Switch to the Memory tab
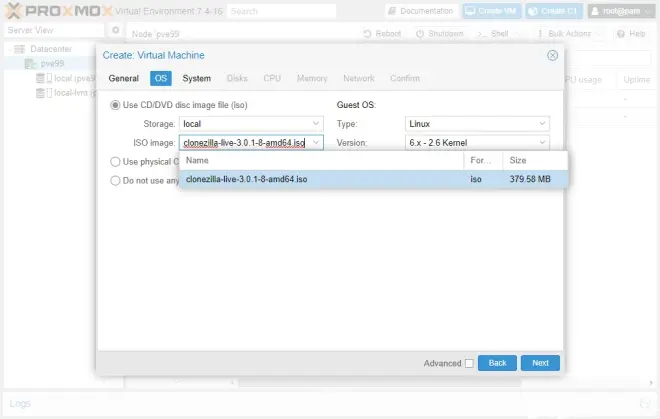The width and height of the screenshot is (660, 419). [312, 78]
